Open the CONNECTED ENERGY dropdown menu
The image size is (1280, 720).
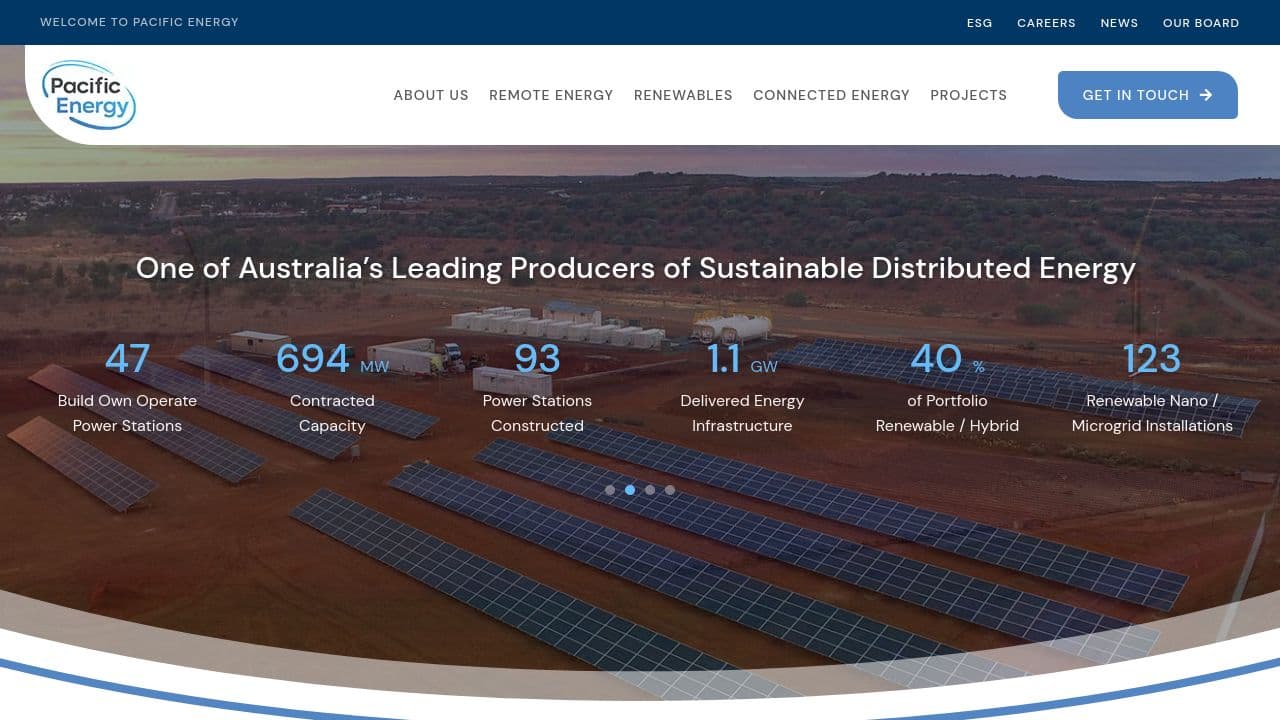click(831, 95)
